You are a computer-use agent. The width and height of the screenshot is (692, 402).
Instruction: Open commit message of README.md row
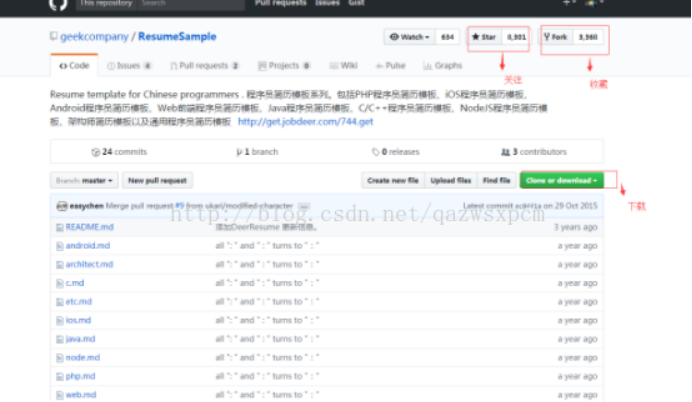(x=266, y=227)
